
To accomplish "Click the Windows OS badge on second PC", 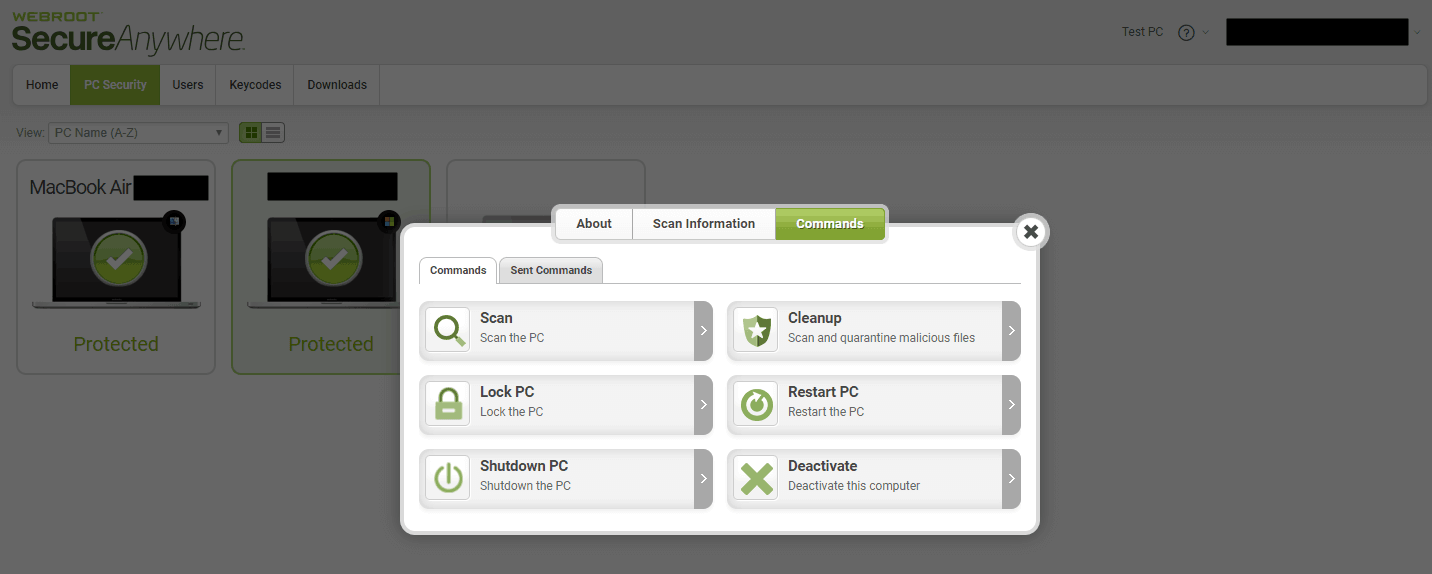I will tap(388, 222).
